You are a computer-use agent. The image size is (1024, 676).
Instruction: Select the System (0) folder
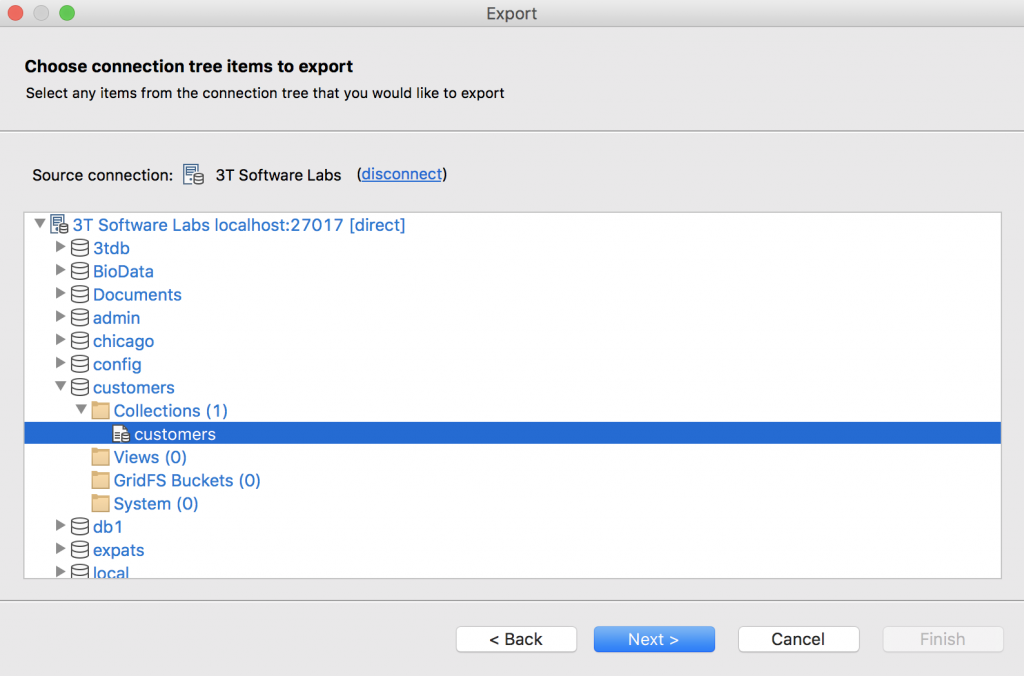click(x=156, y=504)
